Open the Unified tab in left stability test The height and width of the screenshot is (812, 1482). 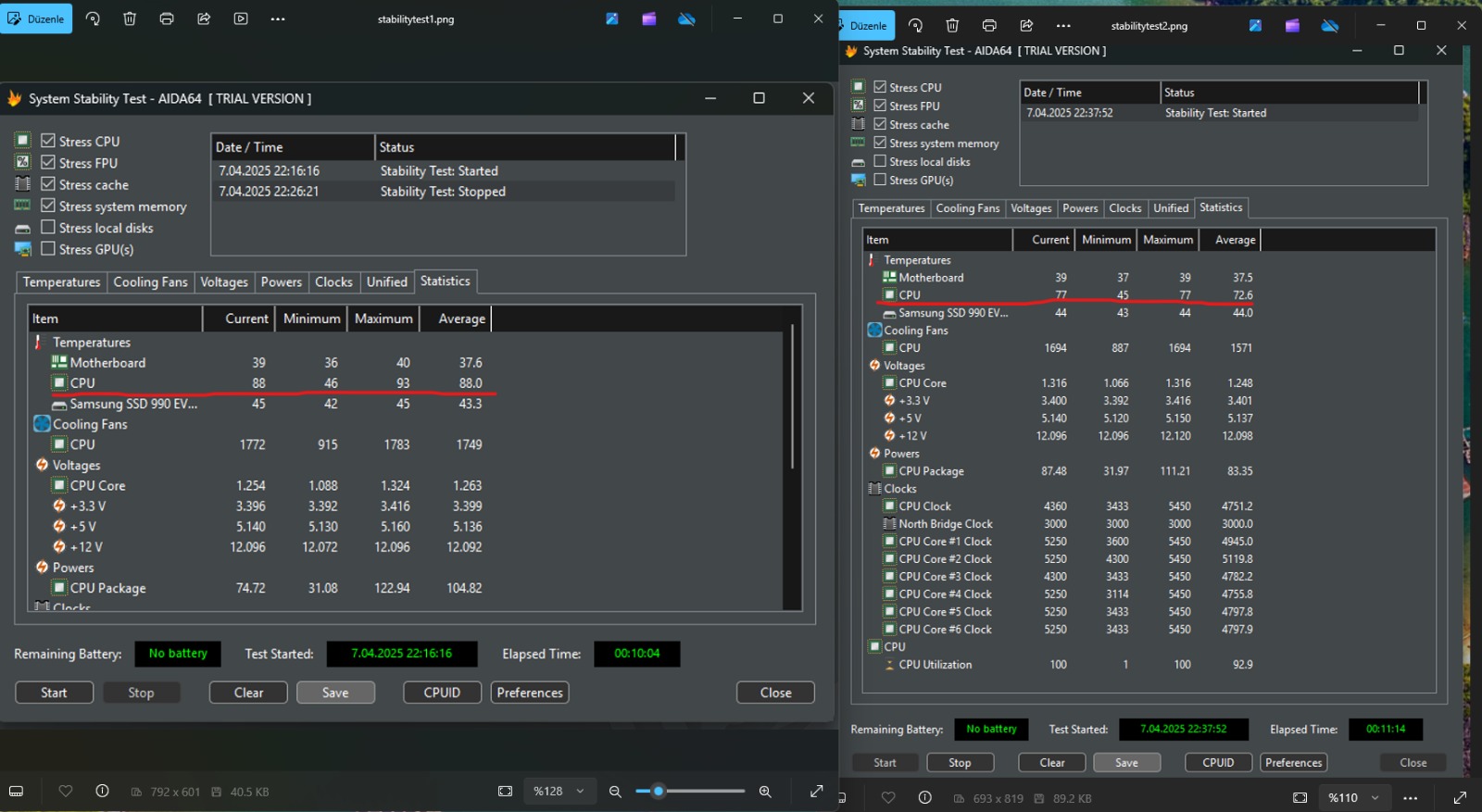[387, 281]
